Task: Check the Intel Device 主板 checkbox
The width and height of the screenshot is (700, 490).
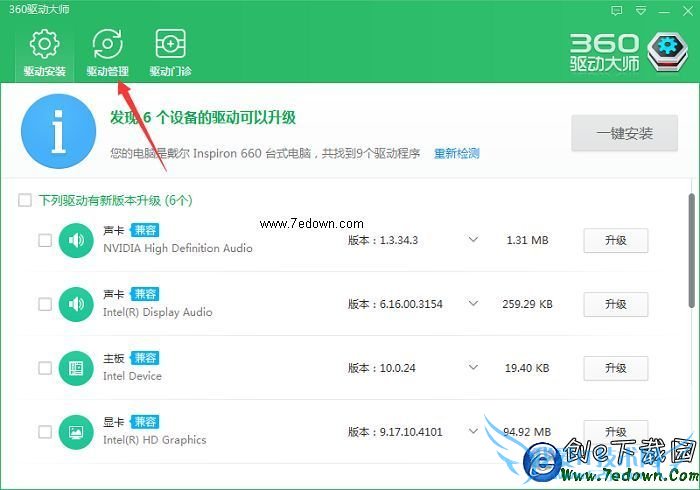Action: tap(45, 368)
